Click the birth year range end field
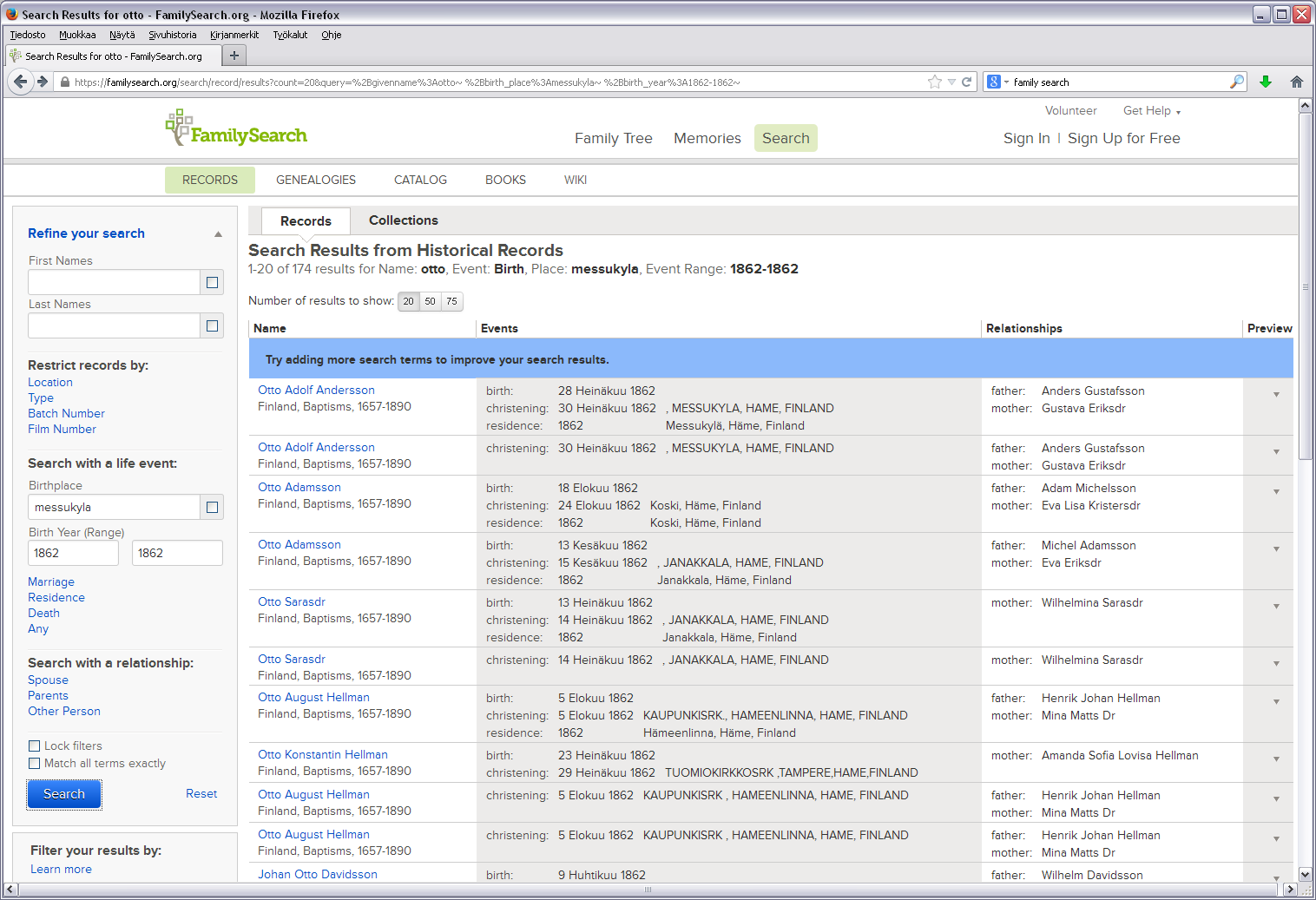Image resolution: width=1316 pixels, height=900 pixels. click(177, 553)
